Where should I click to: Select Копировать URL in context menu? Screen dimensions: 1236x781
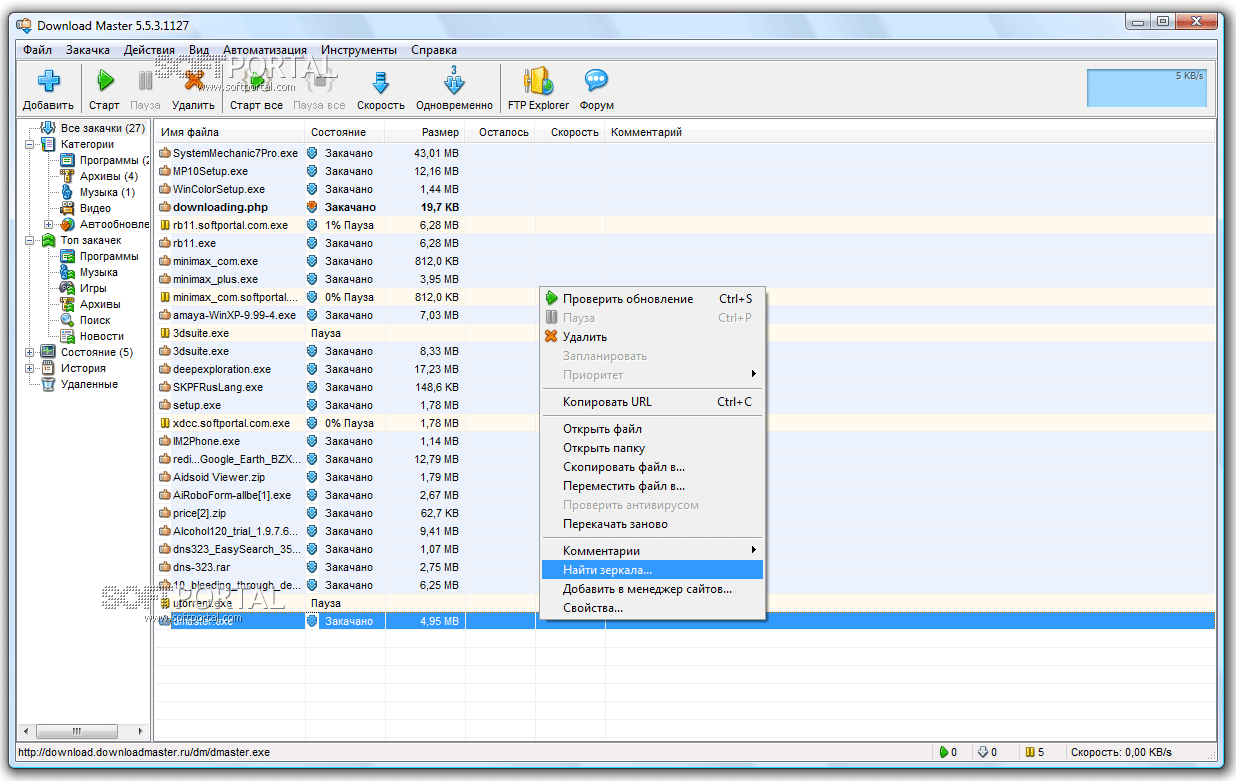(607, 402)
